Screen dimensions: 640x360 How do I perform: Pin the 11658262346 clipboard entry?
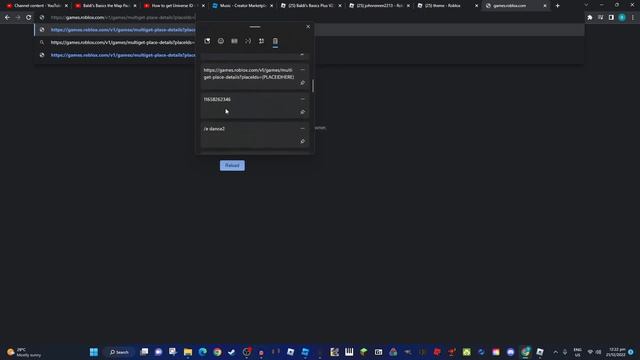point(302,112)
